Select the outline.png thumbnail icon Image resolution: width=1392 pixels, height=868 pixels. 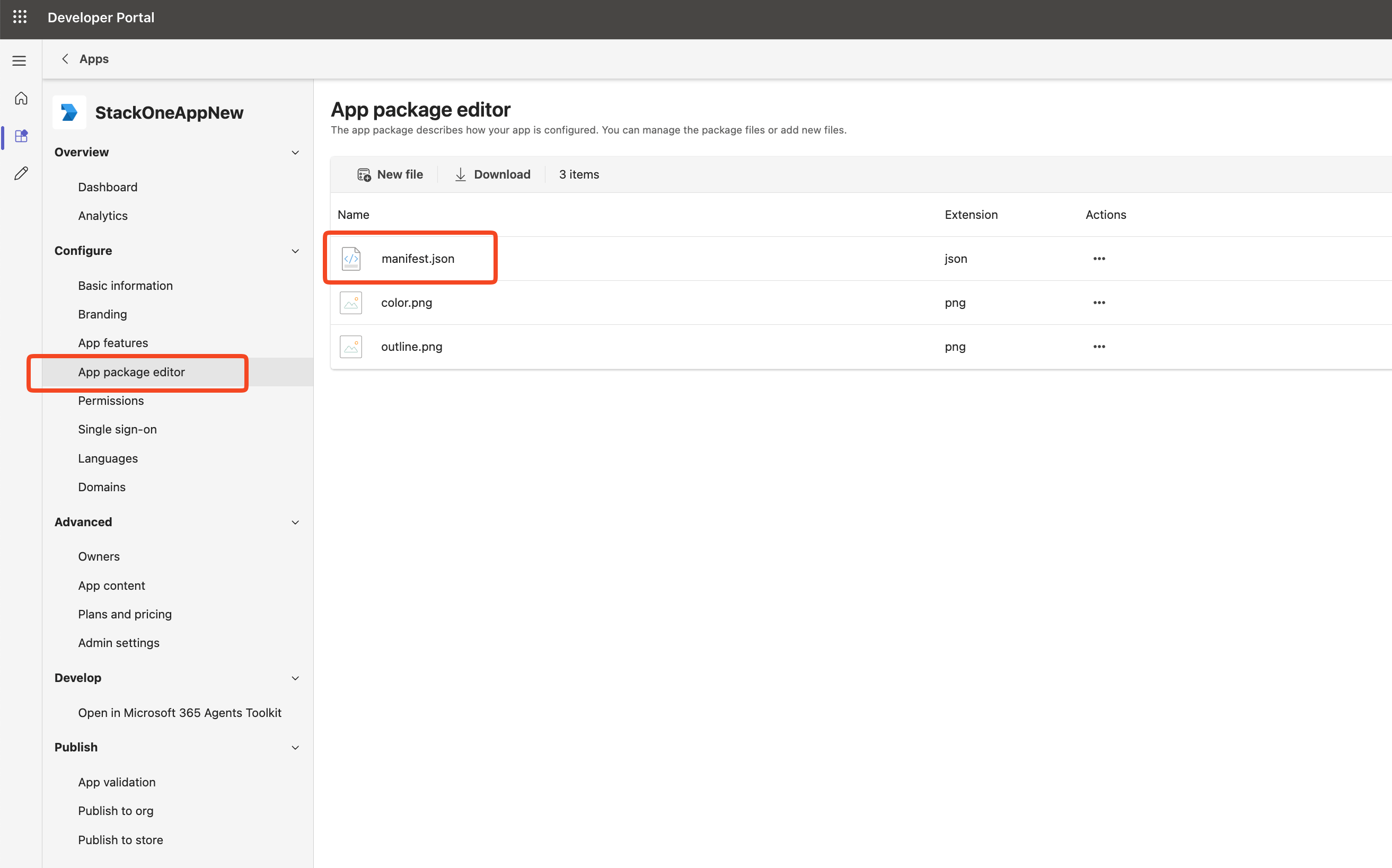[x=351, y=347]
